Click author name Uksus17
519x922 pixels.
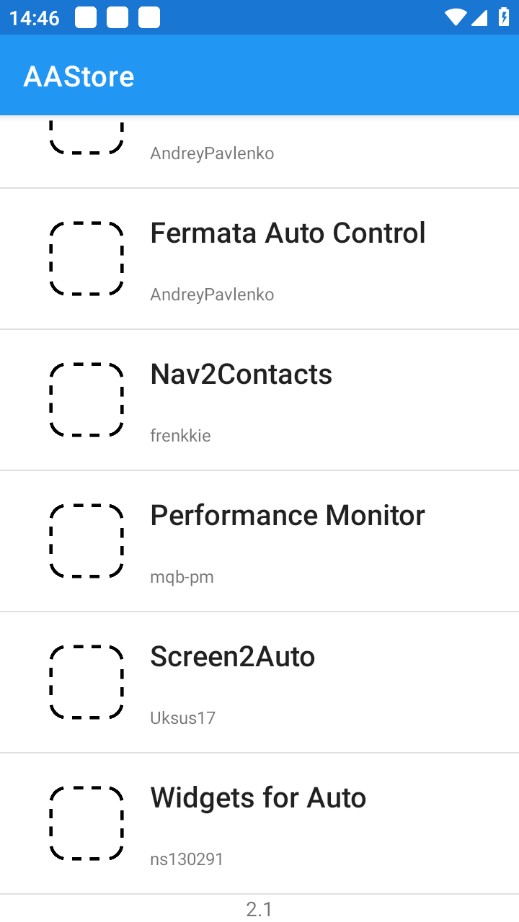(x=183, y=718)
